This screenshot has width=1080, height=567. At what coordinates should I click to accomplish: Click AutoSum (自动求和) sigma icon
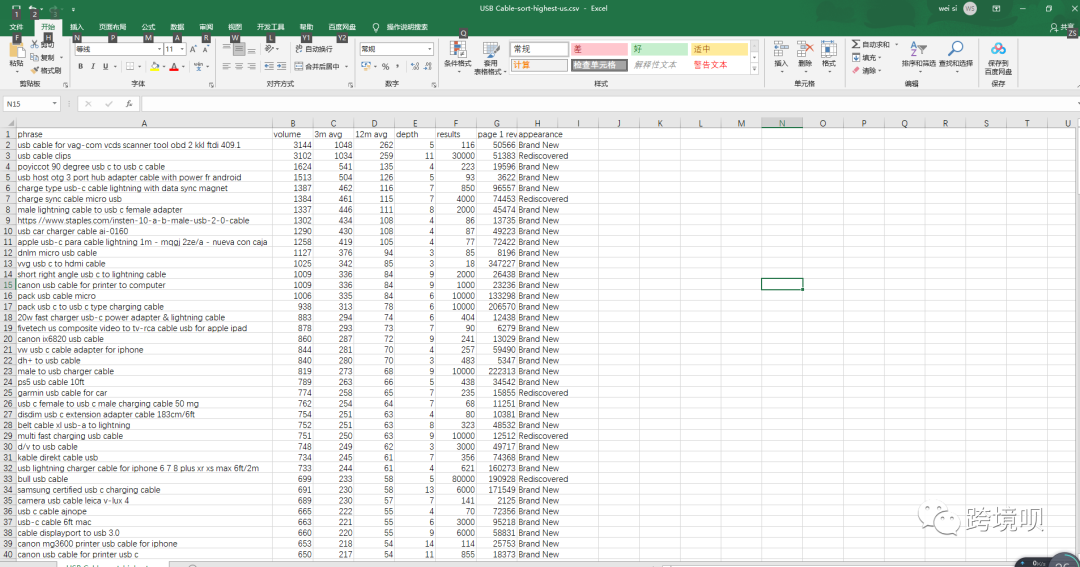click(855, 44)
